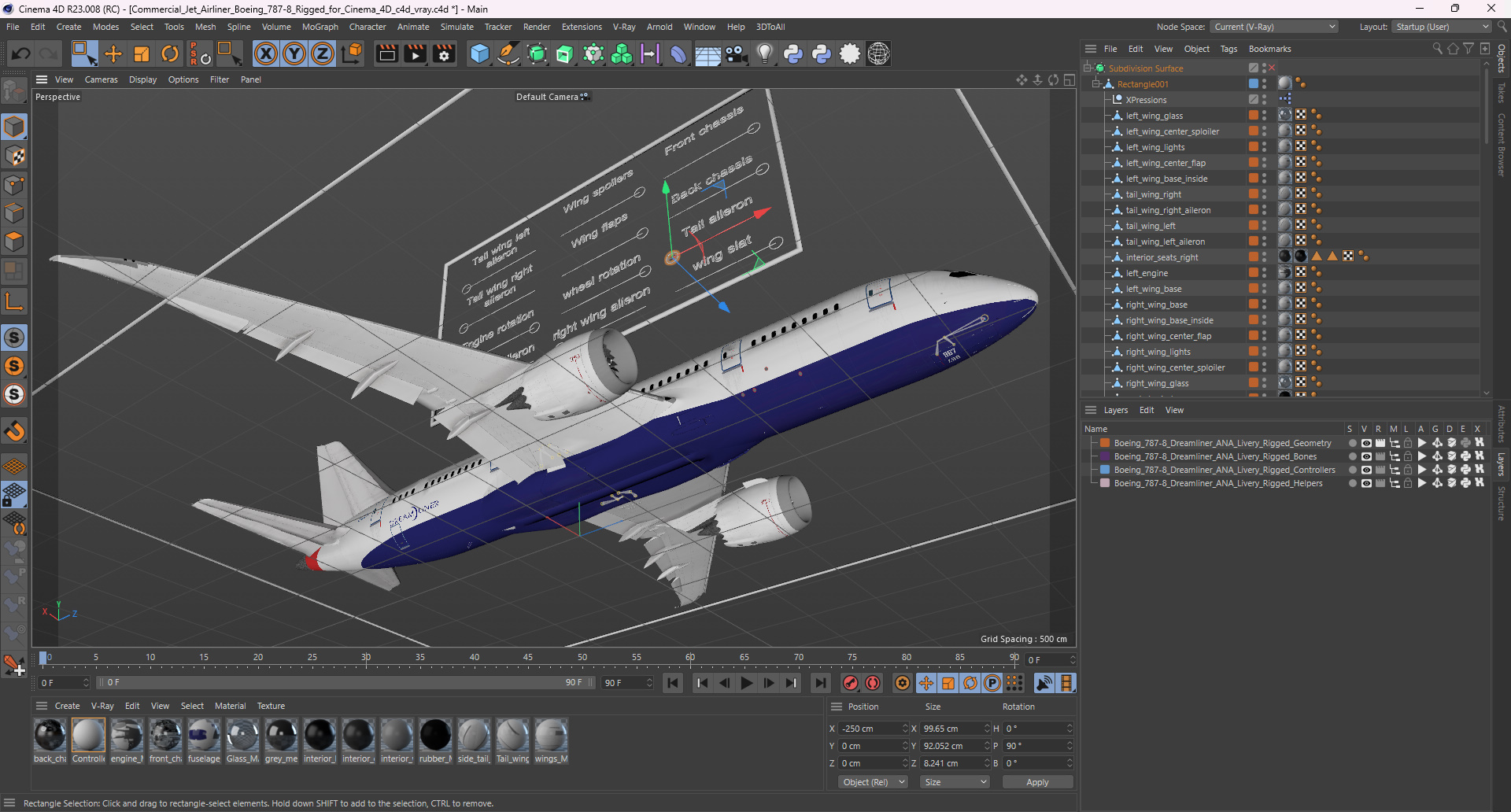Image resolution: width=1511 pixels, height=812 pixels.
Task: Toggle solo dot for Rigged_Helpers layer
Action: point(1352,483)
